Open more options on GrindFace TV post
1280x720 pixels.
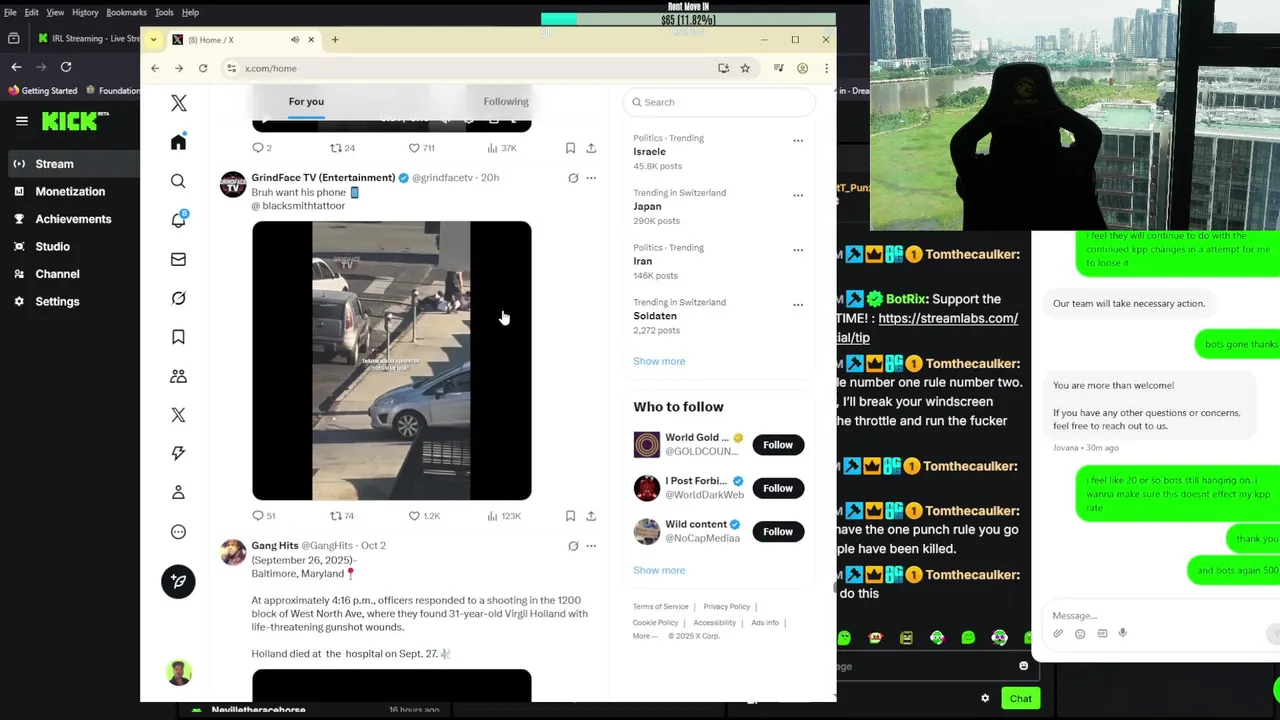[x=591, y=178]
